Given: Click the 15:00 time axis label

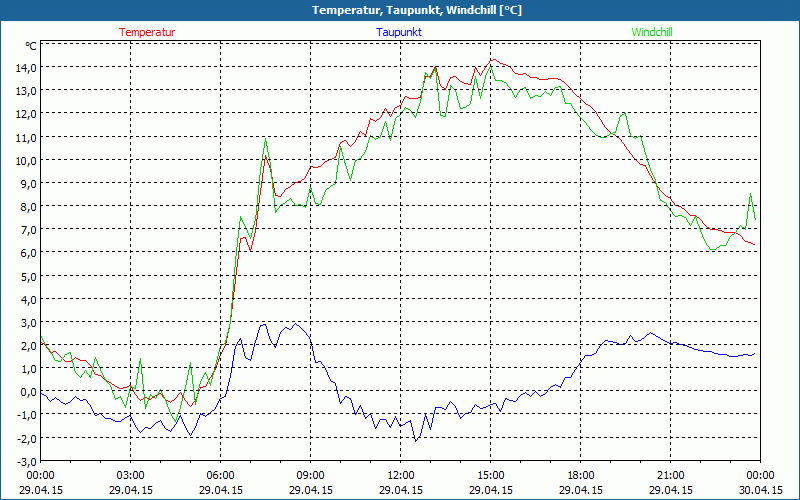Looking at the screenshot, I should 491,476.
